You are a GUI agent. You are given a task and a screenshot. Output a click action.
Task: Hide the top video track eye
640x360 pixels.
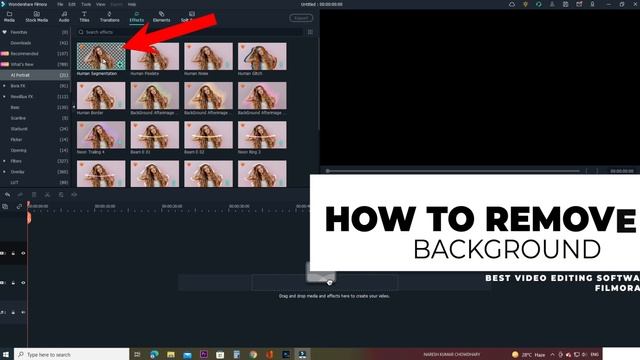(x=23, y=253)
